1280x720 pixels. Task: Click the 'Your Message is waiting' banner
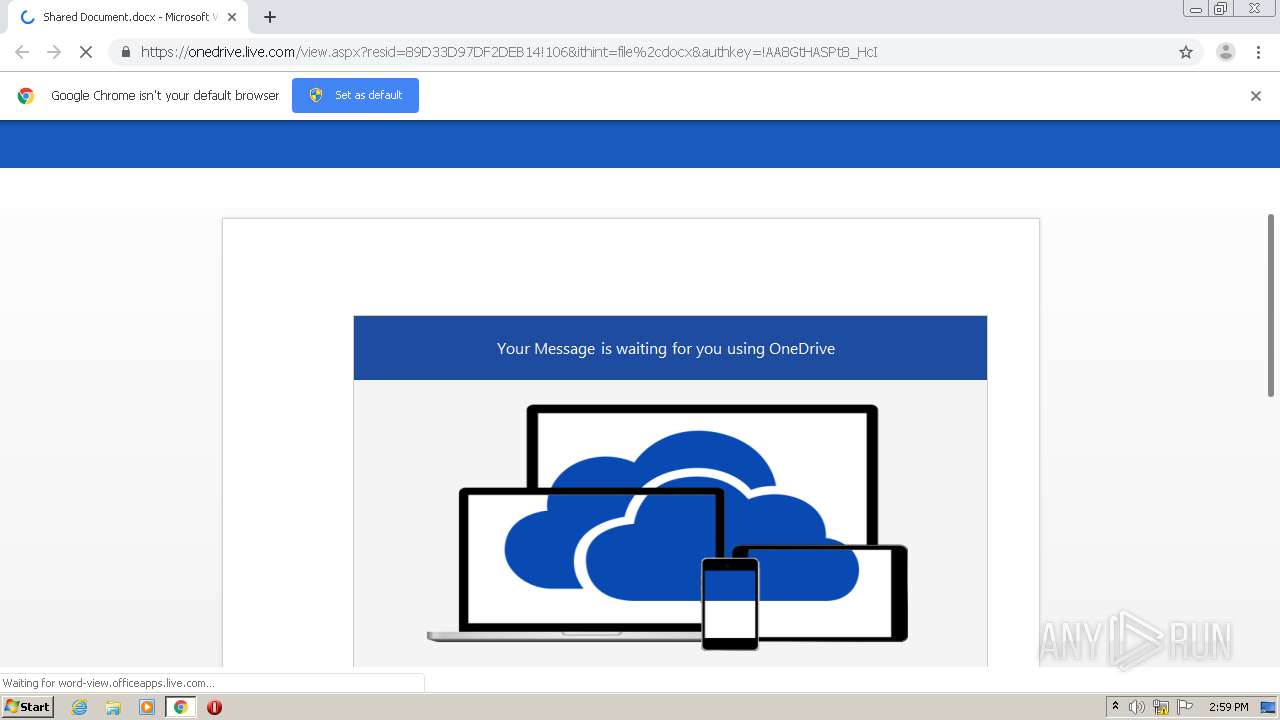click(x=670, y=348)
